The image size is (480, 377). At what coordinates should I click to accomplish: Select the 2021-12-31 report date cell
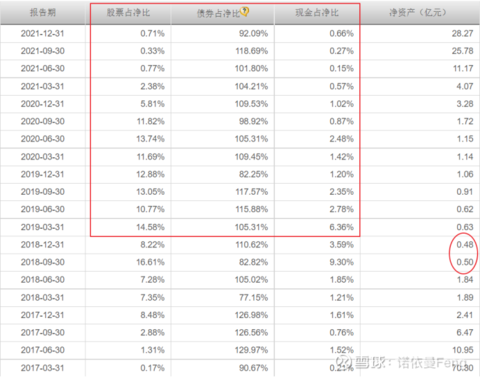click(x=42, y=33)
